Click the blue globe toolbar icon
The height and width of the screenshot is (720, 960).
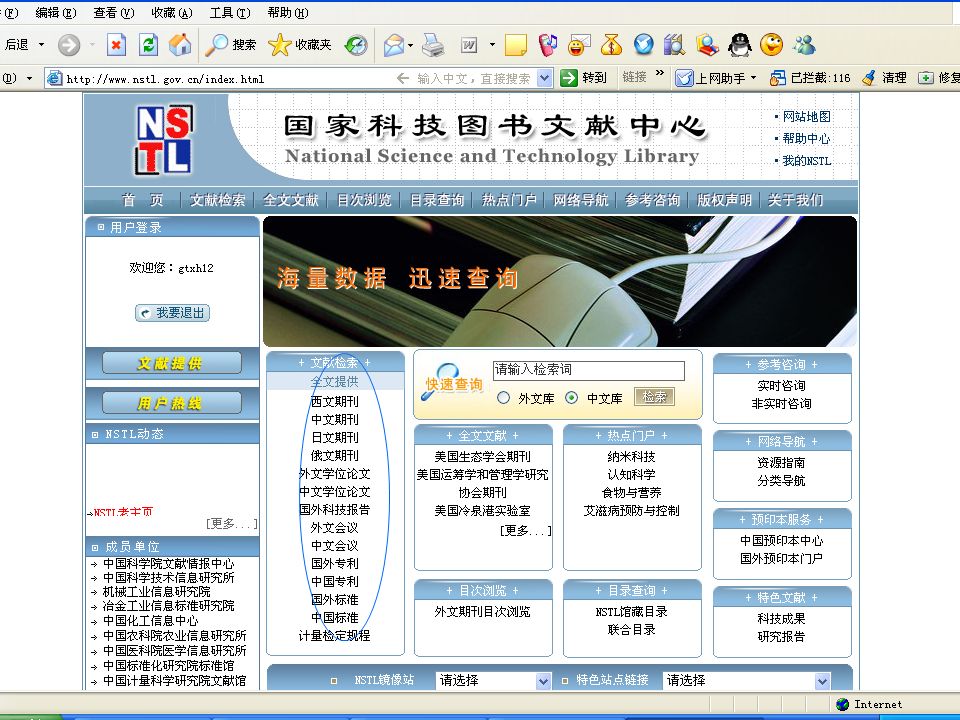pyautogui.click(x=643, y=45)
